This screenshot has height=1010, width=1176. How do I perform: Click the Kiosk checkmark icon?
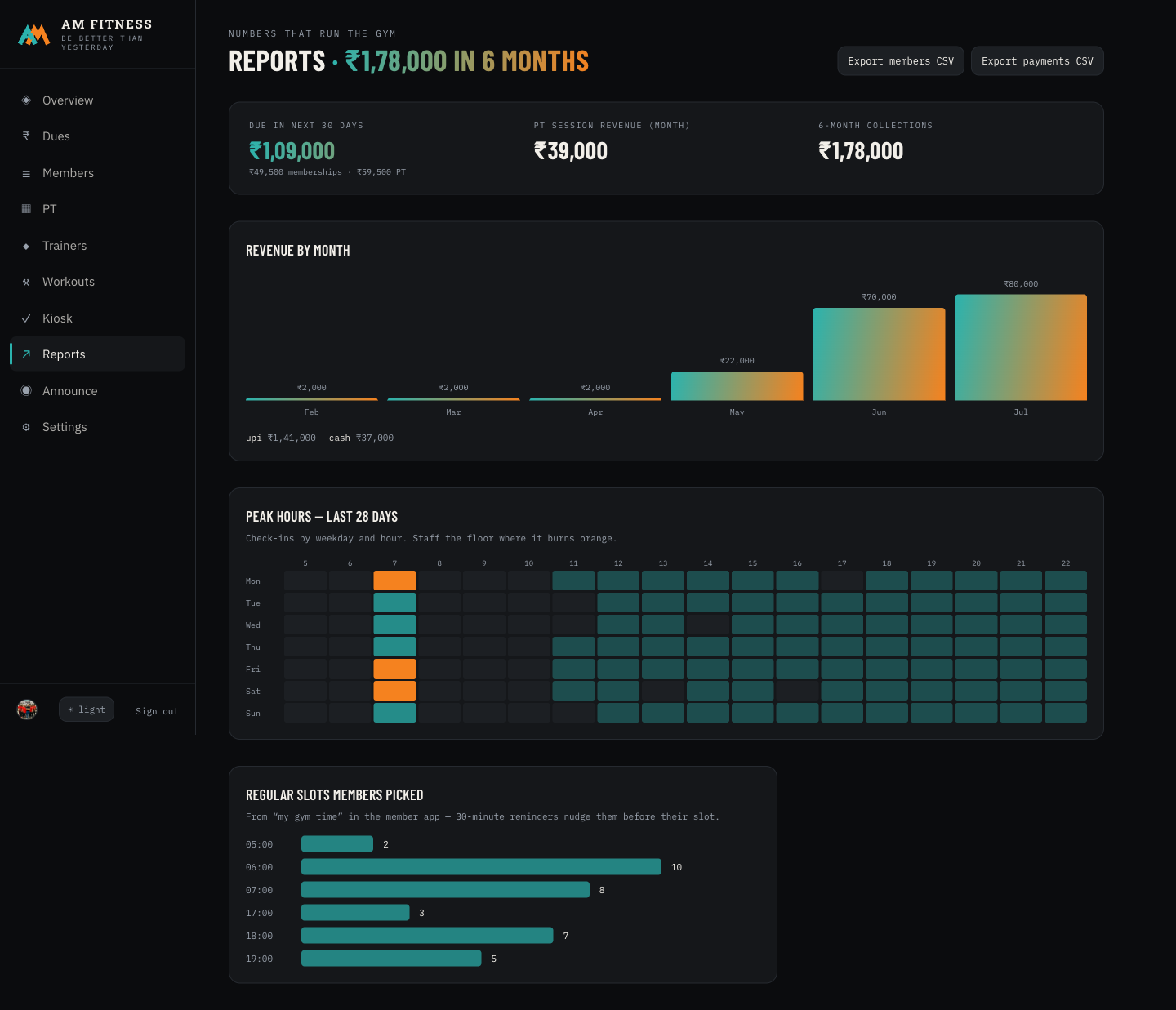point(26,318)
